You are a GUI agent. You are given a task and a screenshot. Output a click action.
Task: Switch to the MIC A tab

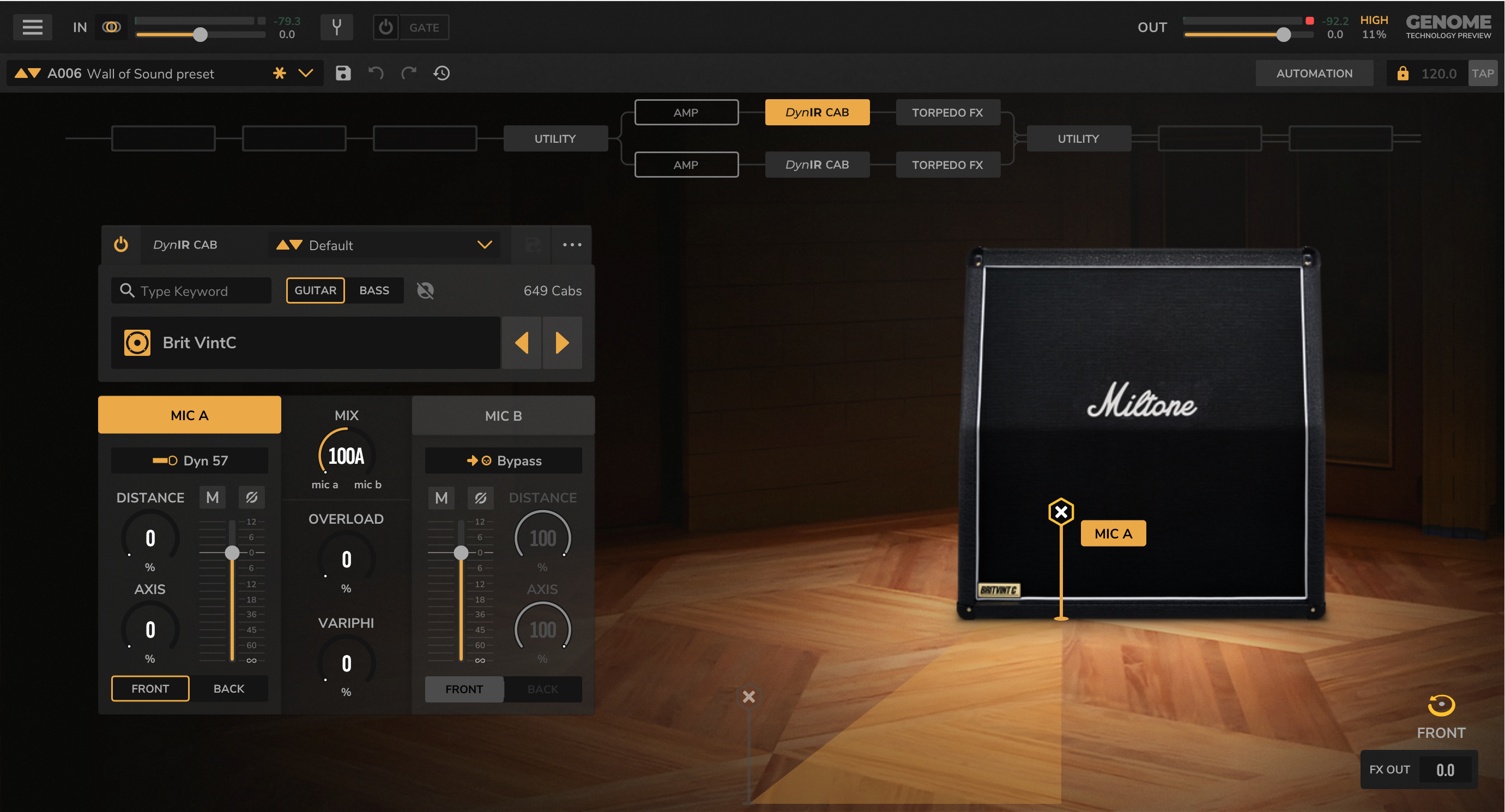(x=189, y=415)
